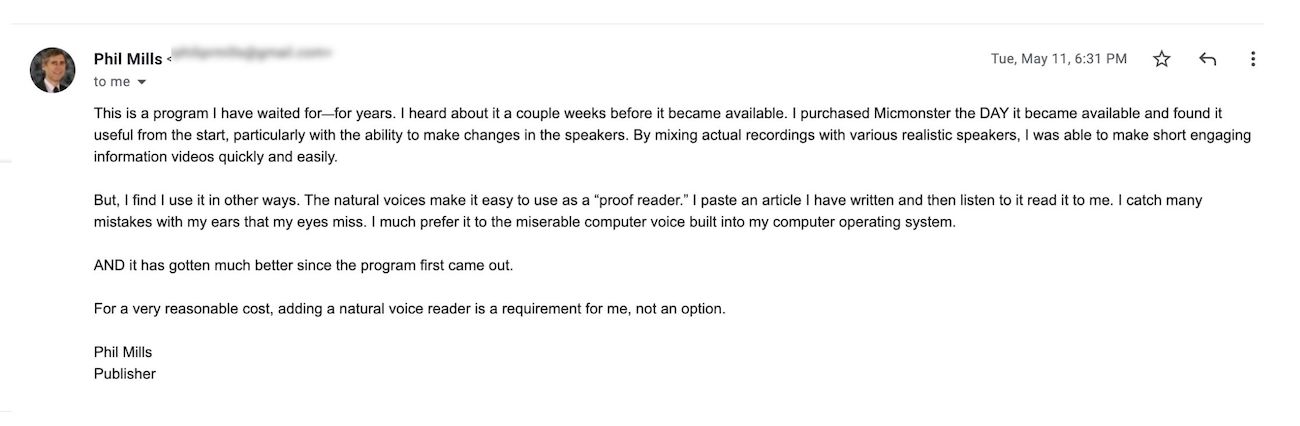
Task: Expand recipient details arrow beside 'to me'
Action: [141, 82]
